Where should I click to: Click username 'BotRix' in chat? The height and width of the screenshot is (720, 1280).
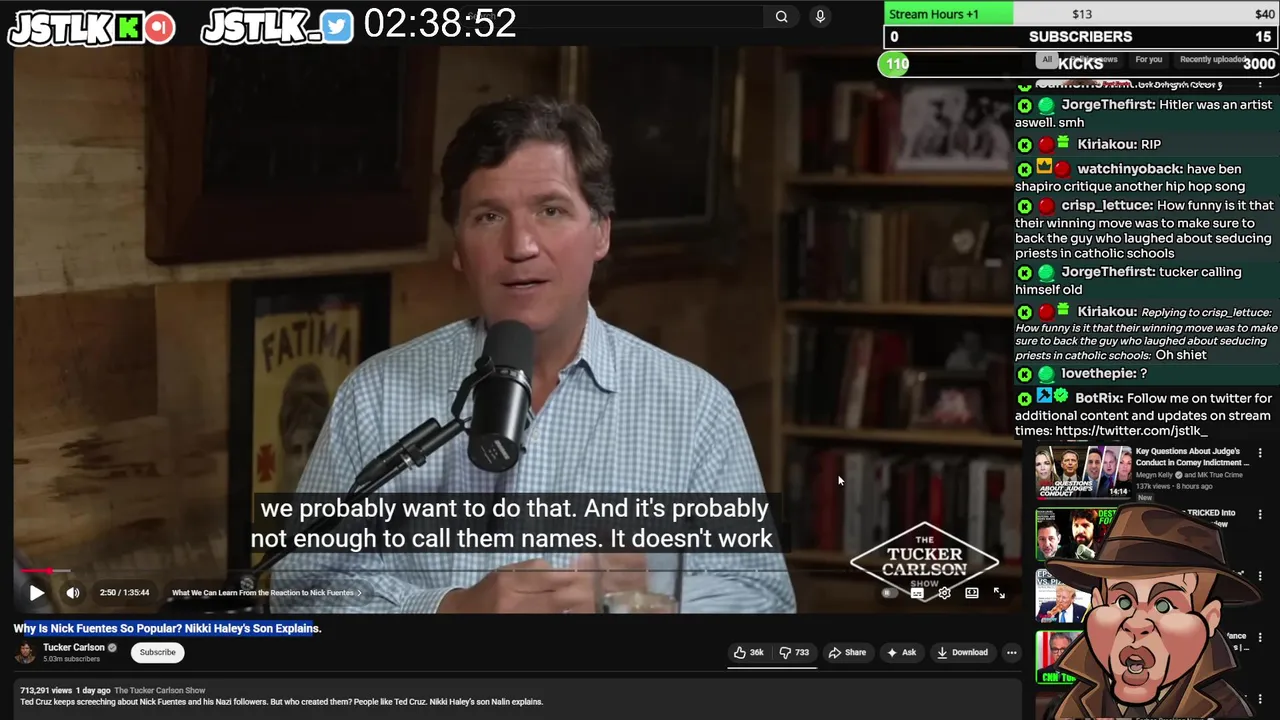pos(1099,398)
